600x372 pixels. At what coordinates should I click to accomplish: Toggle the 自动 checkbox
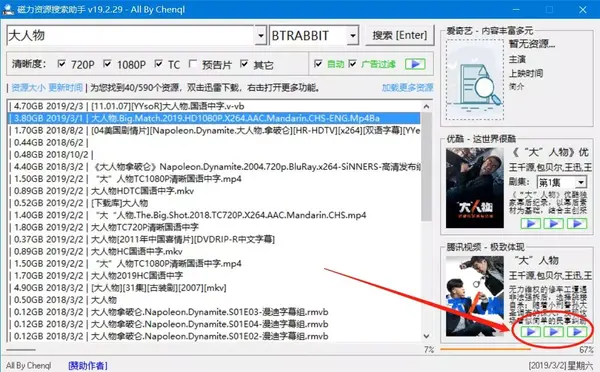click(x=318, y=64)
